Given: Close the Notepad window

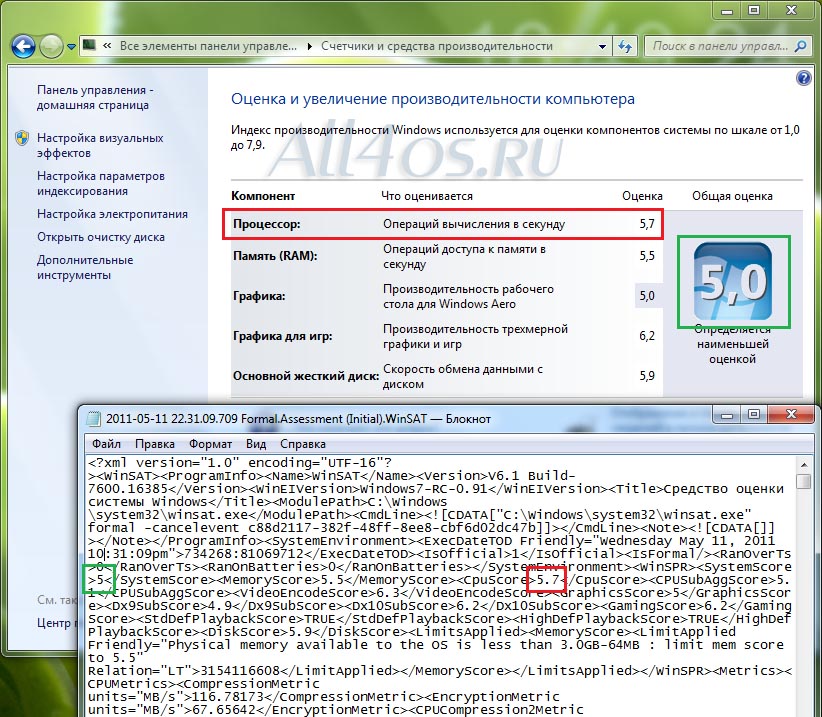Looking at the screenshot, I should coord(791,415).
